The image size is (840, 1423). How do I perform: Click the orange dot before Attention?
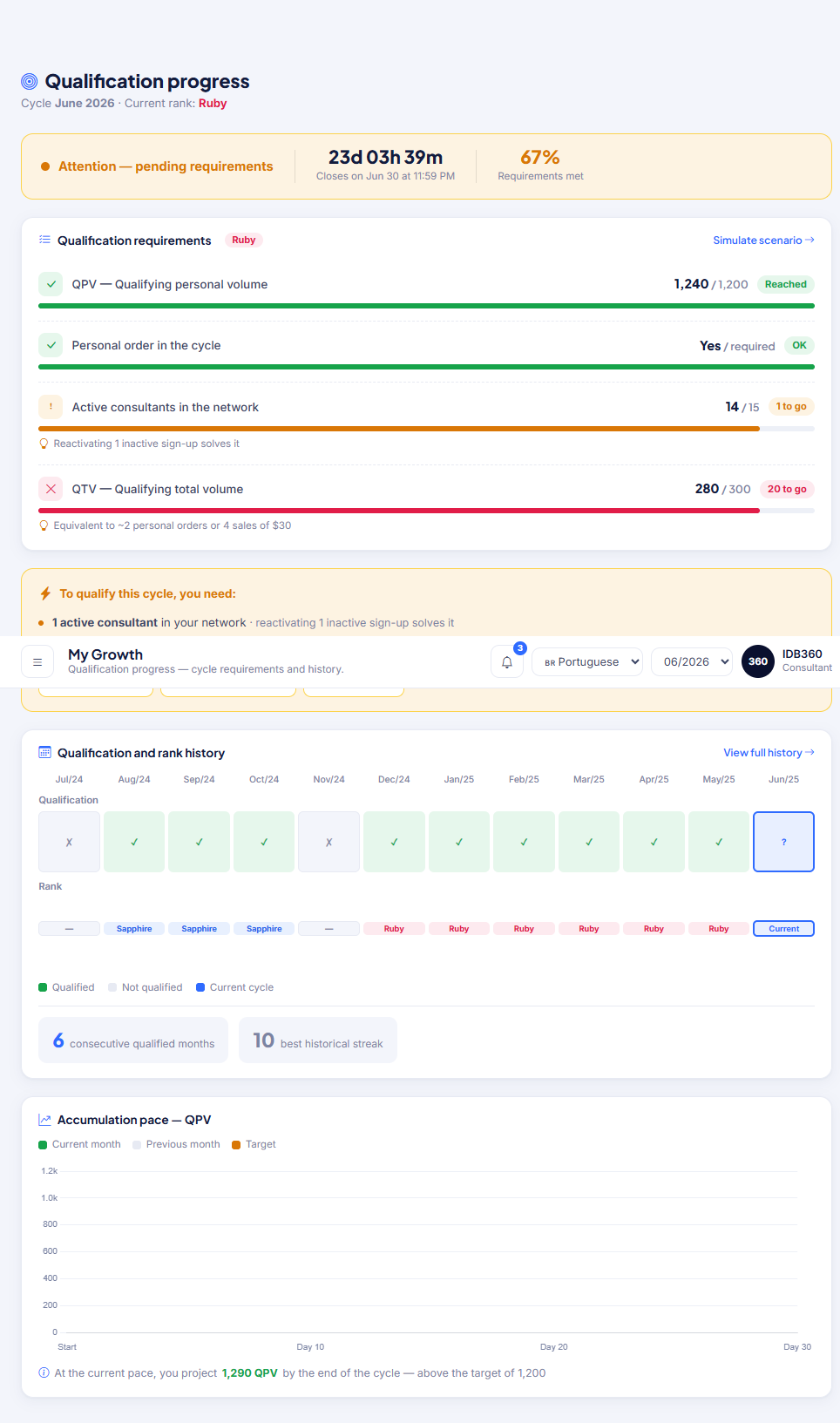pos(45,166)
